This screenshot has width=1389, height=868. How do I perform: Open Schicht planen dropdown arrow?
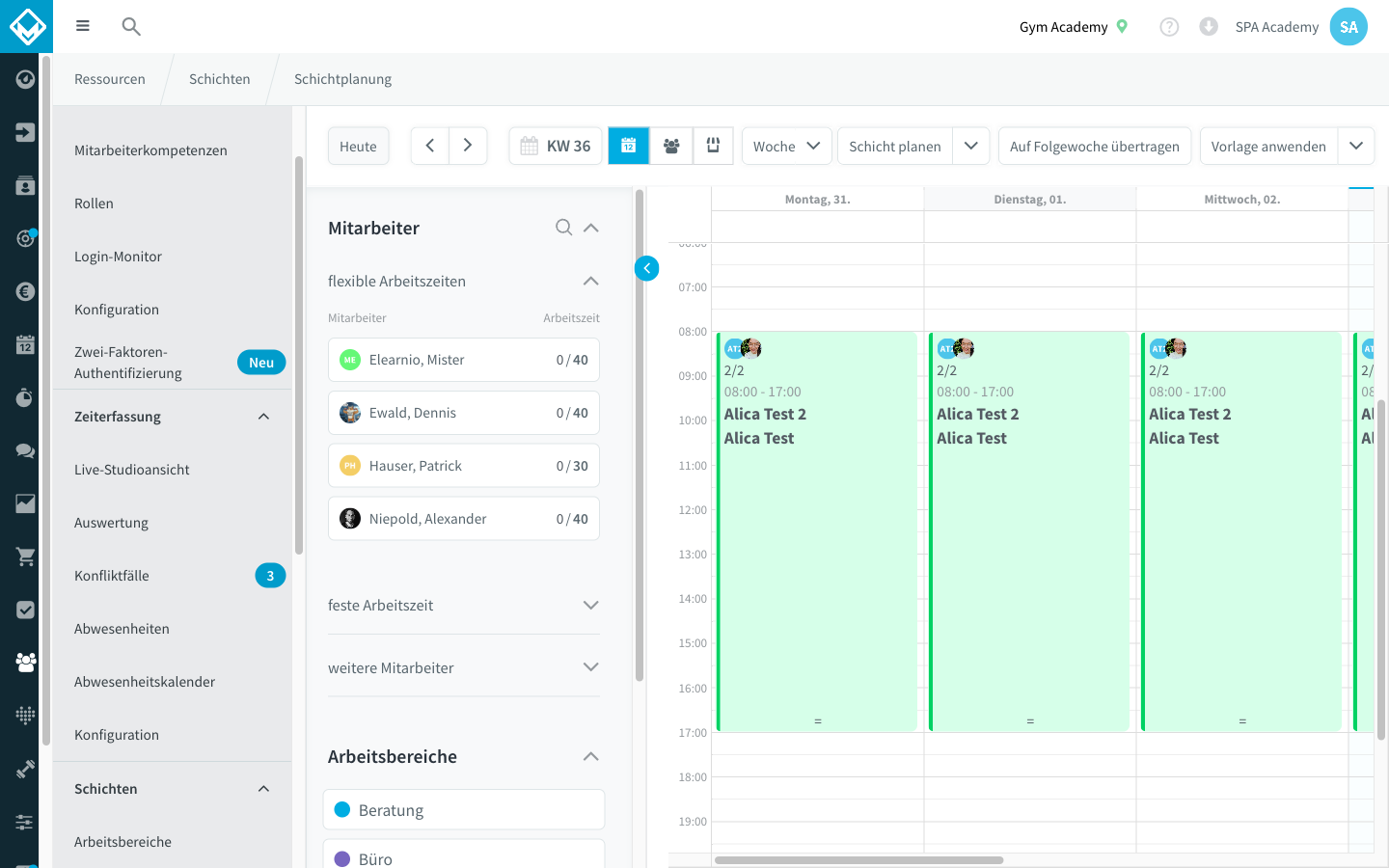971,146
